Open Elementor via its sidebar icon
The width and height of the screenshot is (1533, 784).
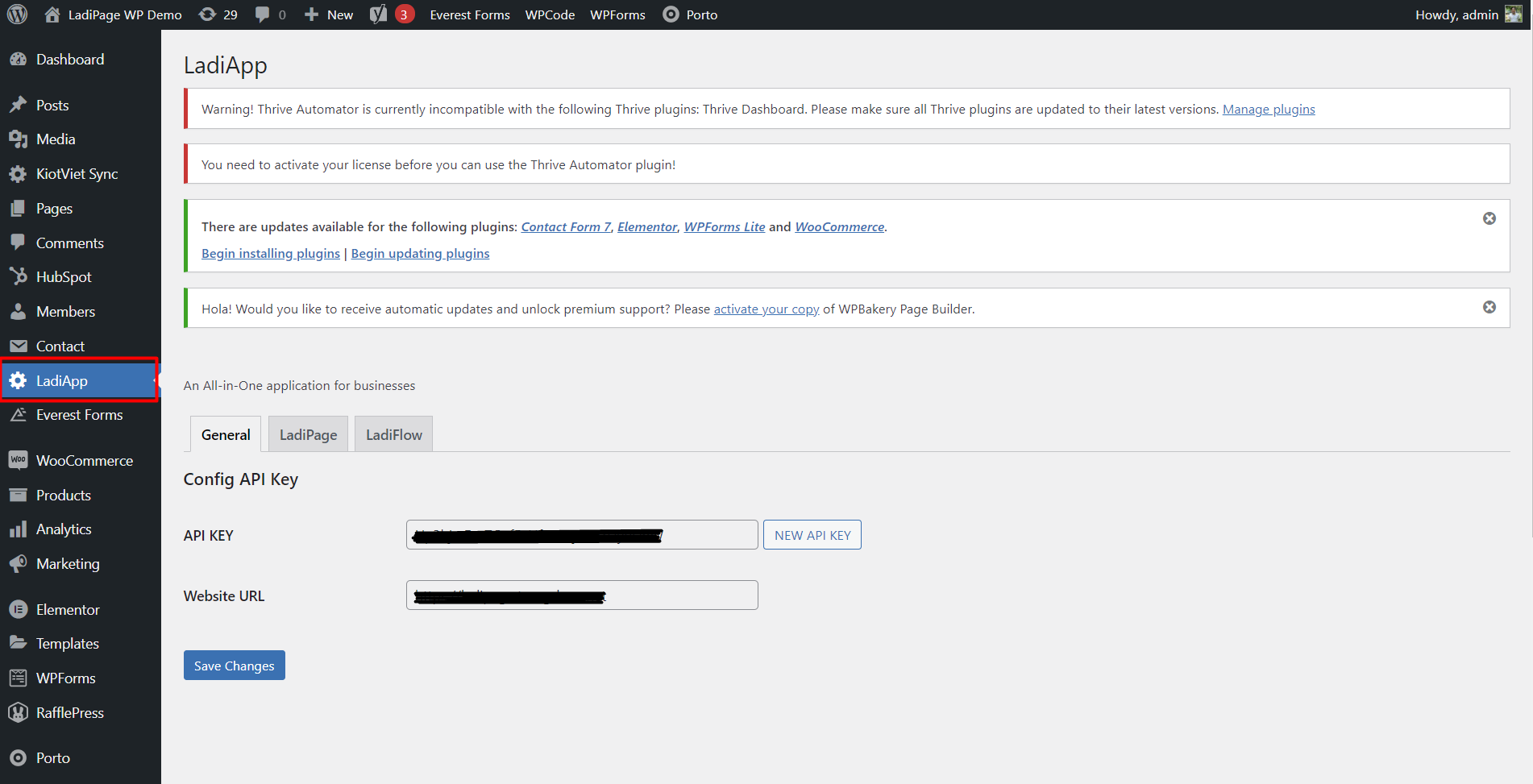click(x=18, y=610)
